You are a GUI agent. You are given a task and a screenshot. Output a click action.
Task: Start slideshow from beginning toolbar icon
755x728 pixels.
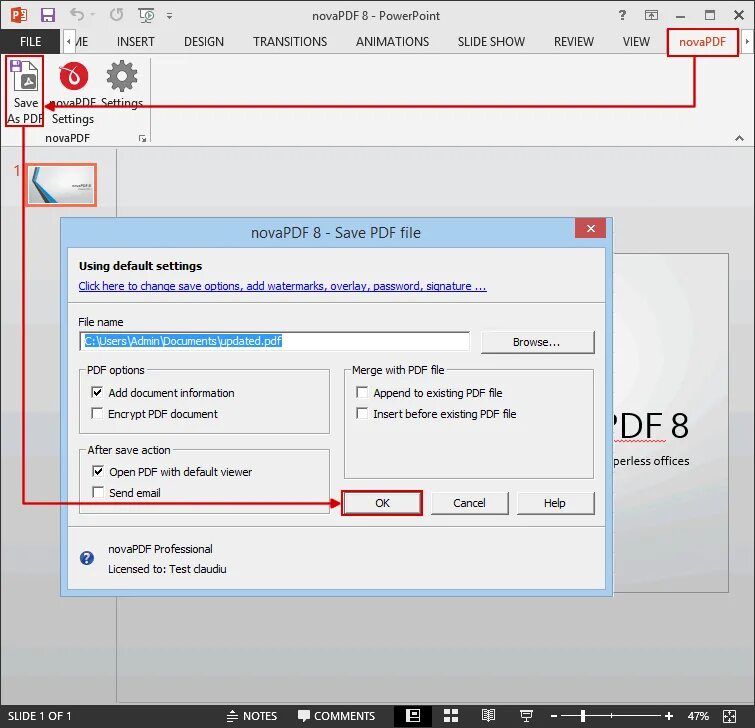point(146,15)
